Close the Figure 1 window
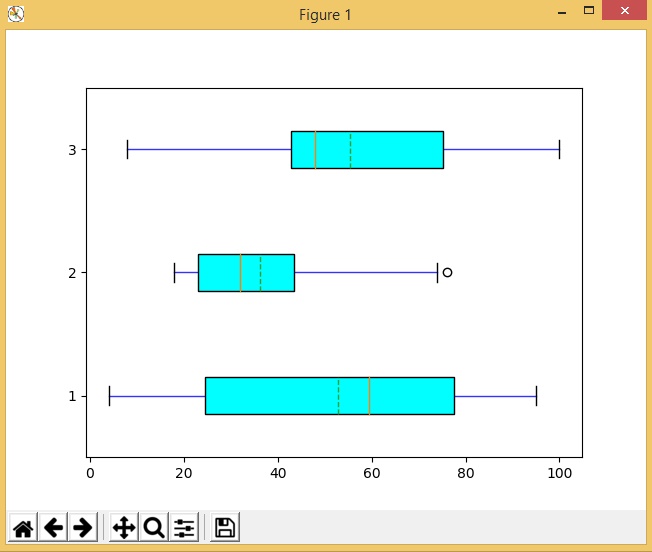The image size is (652, 552). (x=625, y=10)
